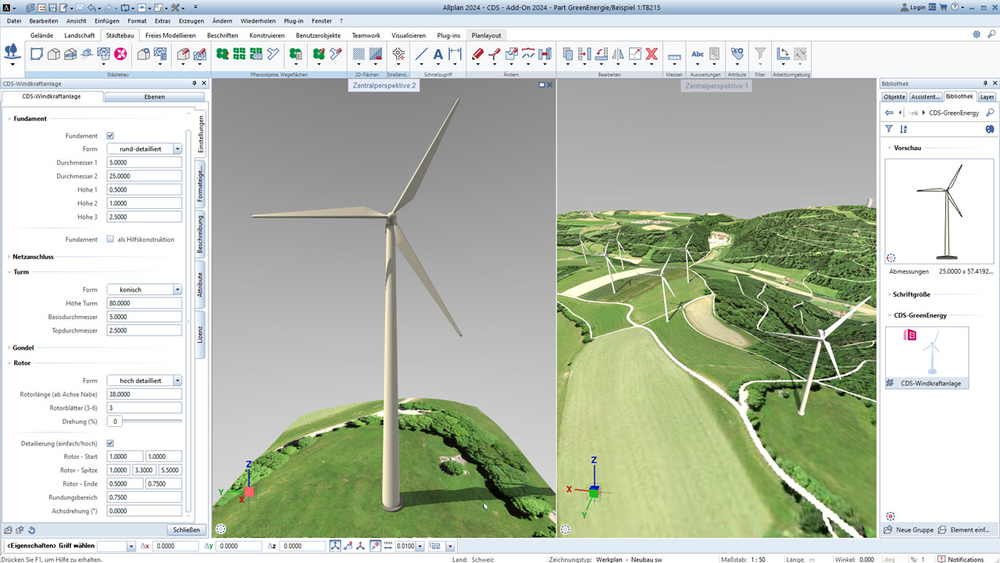Toggle Detaillierung (einfach/hoch) checkbox
Image resolution: width=1000 pixels, height=563 pixels.
(x=110, y=443)
